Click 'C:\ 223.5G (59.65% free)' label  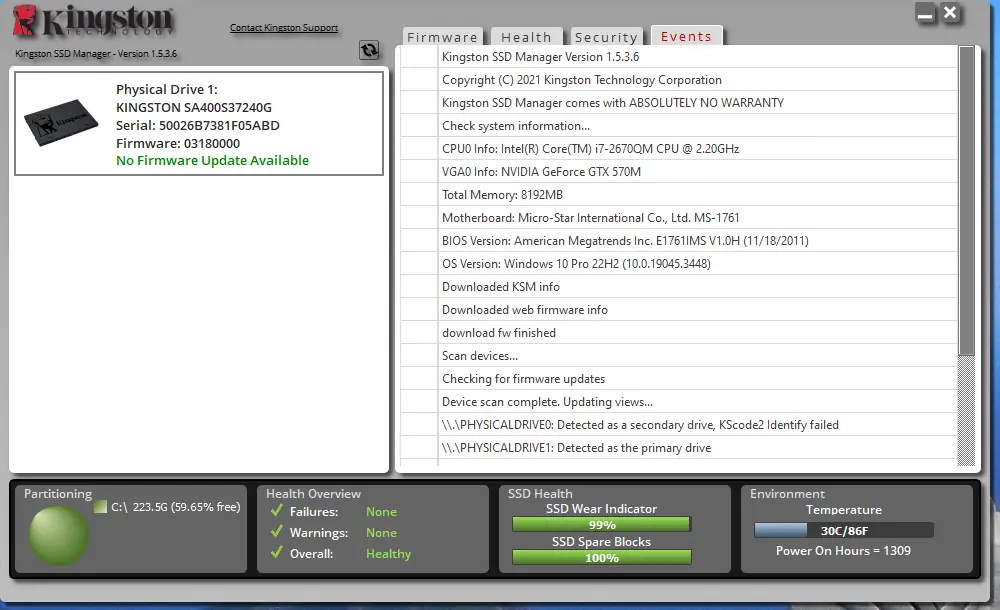[176, 507]
